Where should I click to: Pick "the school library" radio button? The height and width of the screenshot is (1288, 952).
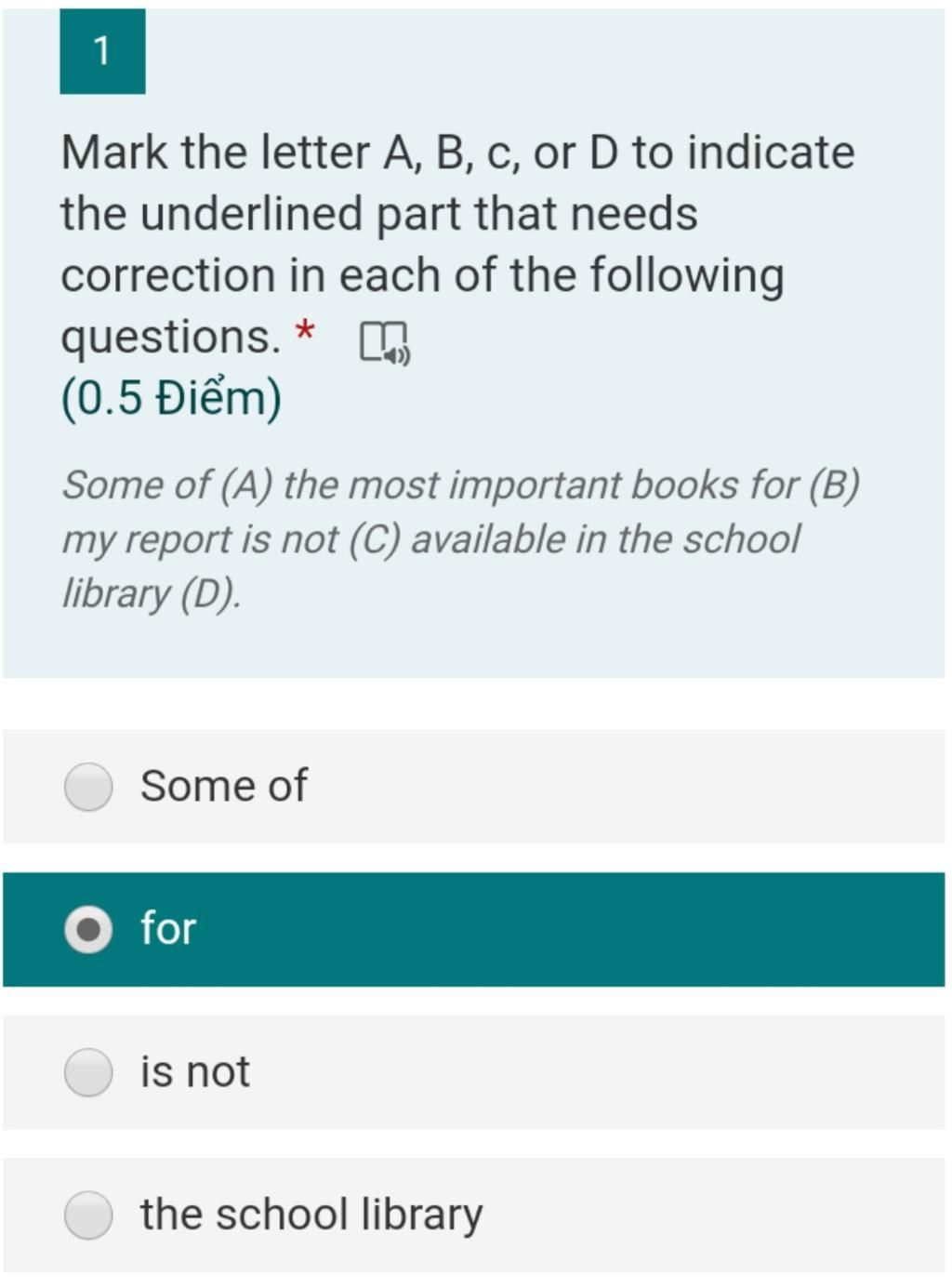[x=88, y=1215]
